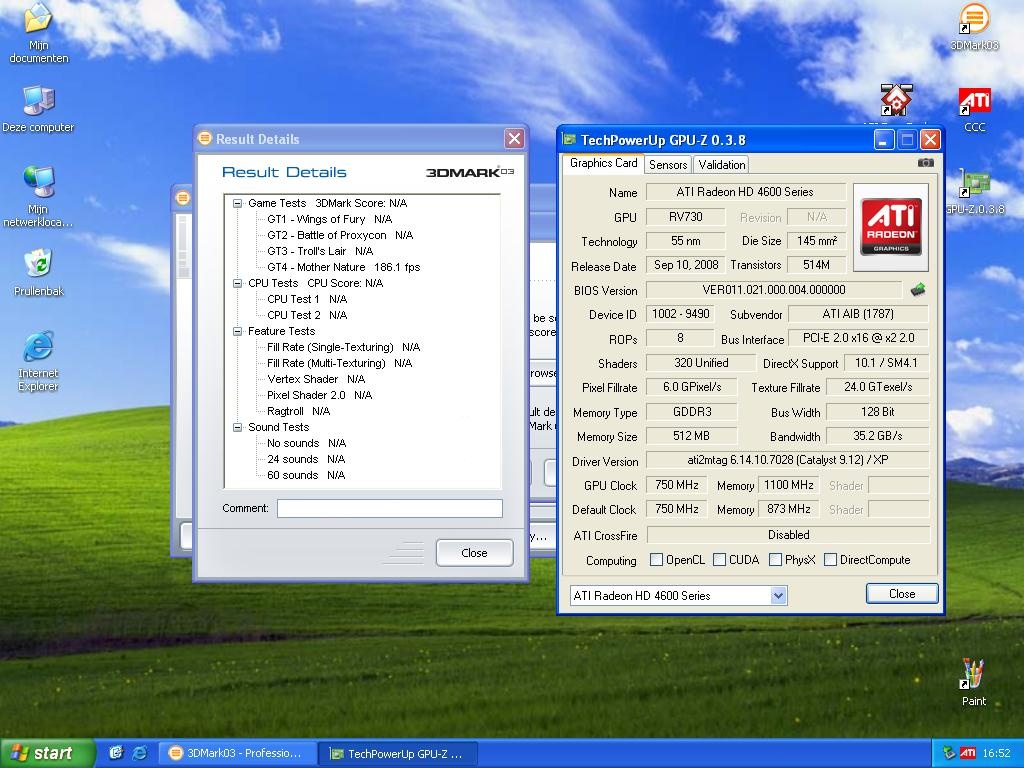
Task: Click the GPU-Z screenshot camera icon
Action: (926, 163)
